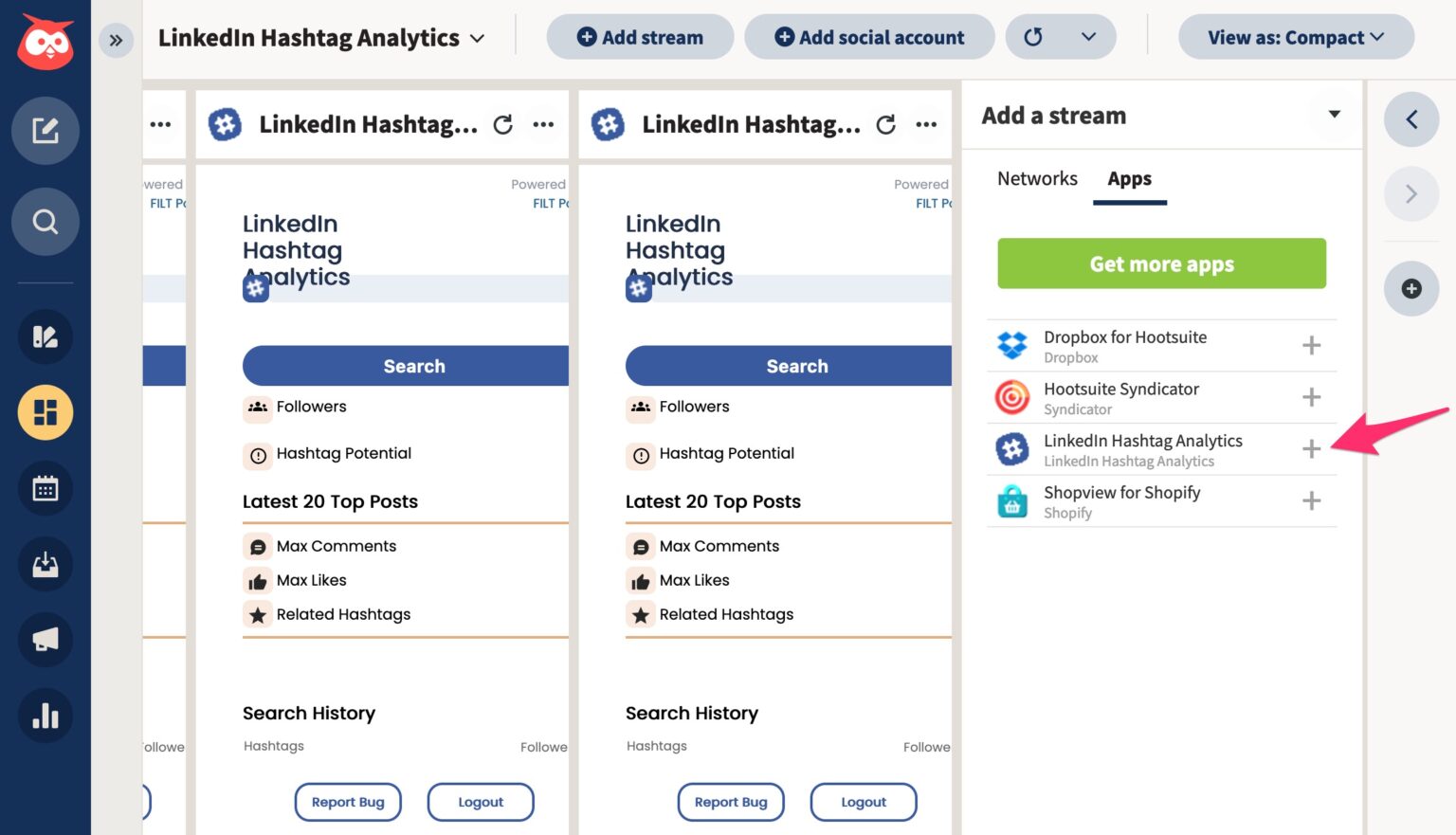Image resolution: width=1456 pixels, height=835 pixels.
Task: Open the Analytics bar chart icon
Action: click(x=45, y=716)
